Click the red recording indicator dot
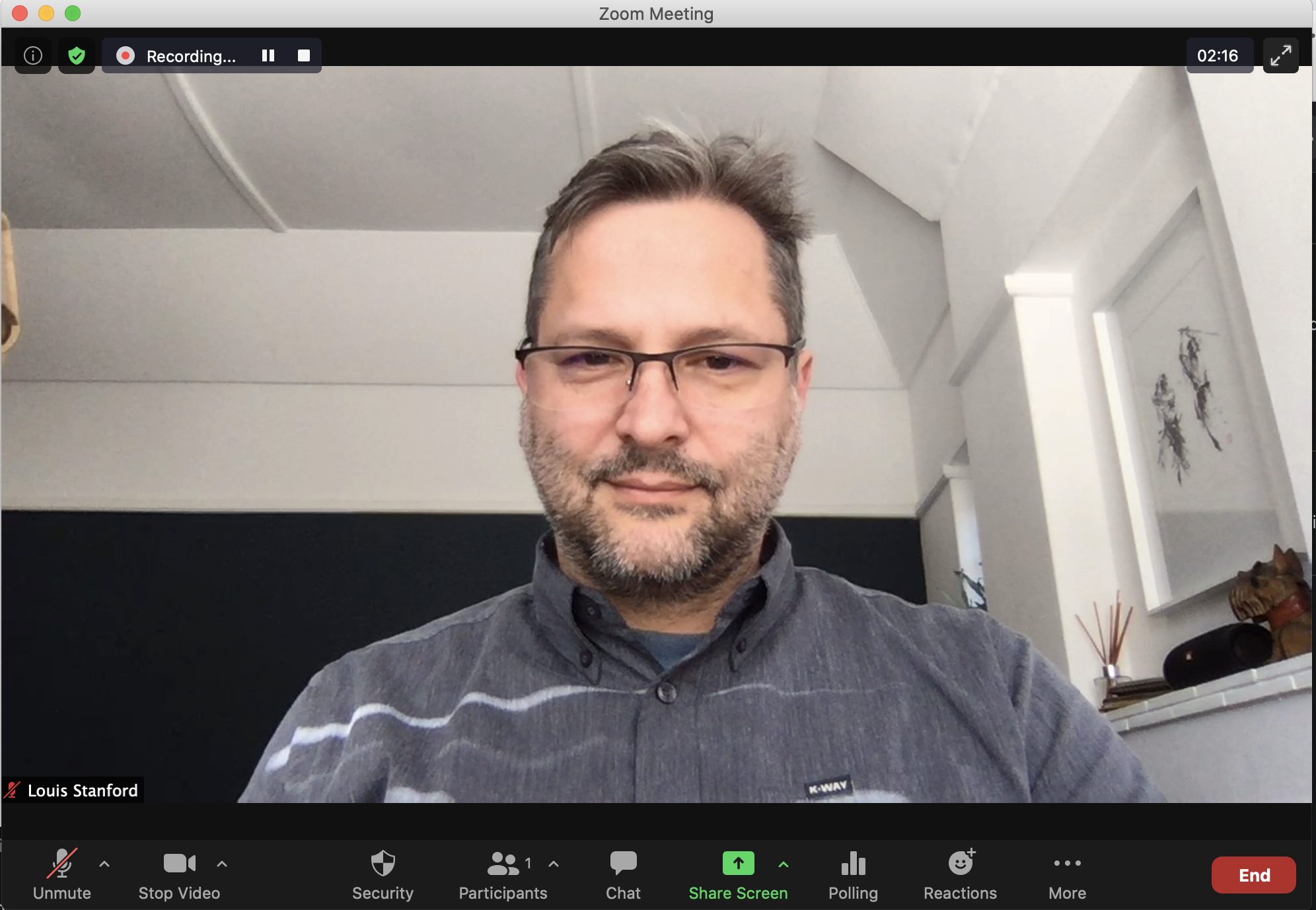The image size is (1316, 910). click(x=125, y=55)
